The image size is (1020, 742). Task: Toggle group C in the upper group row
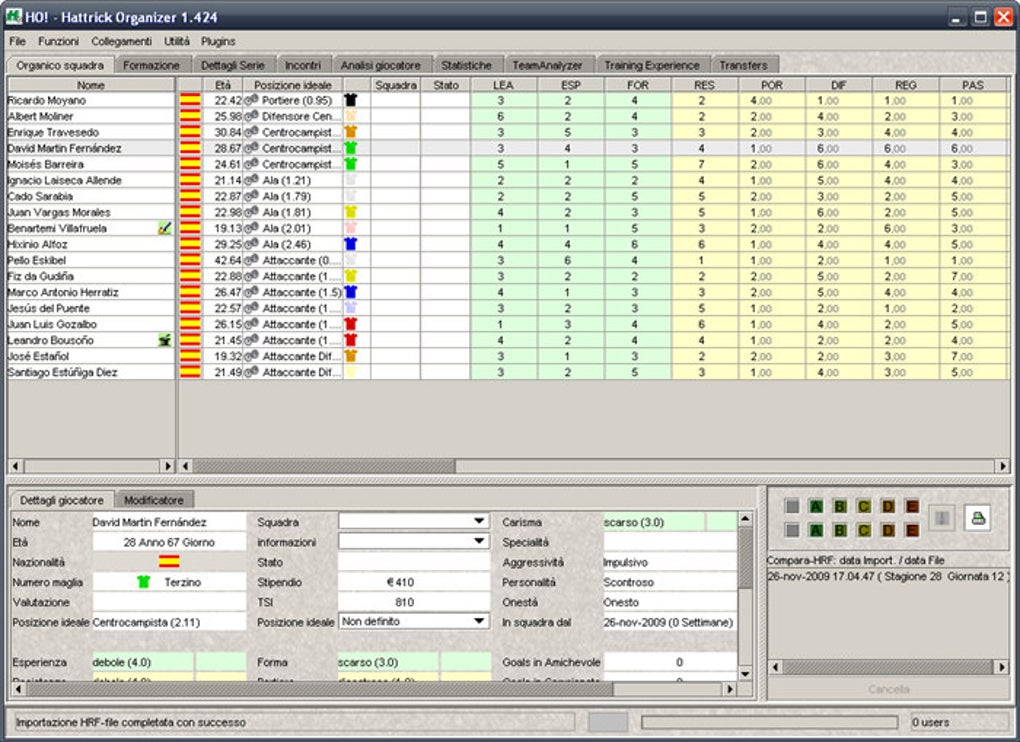(864, 507)
